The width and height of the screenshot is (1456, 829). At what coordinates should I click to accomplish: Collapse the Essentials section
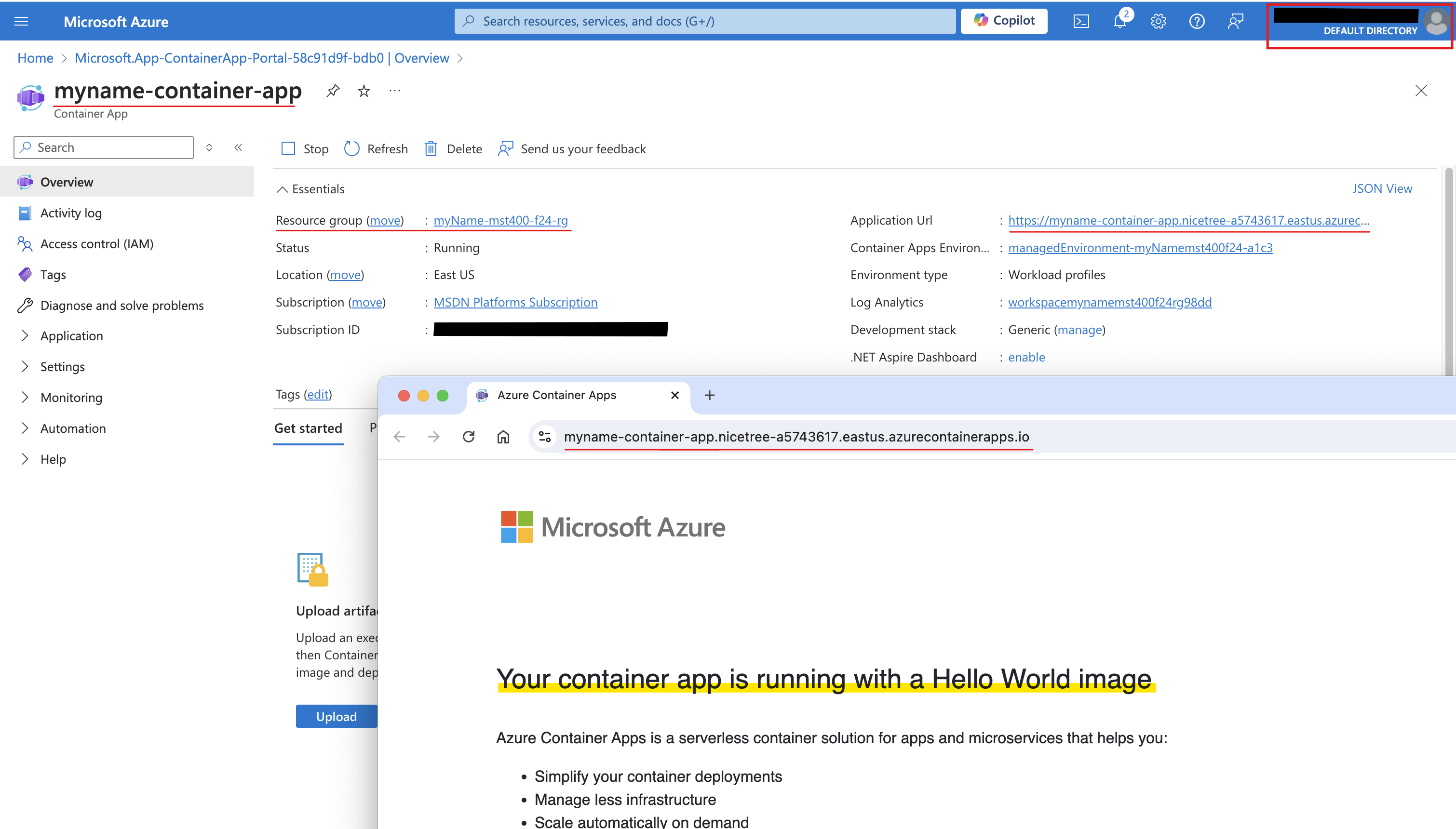310,189
